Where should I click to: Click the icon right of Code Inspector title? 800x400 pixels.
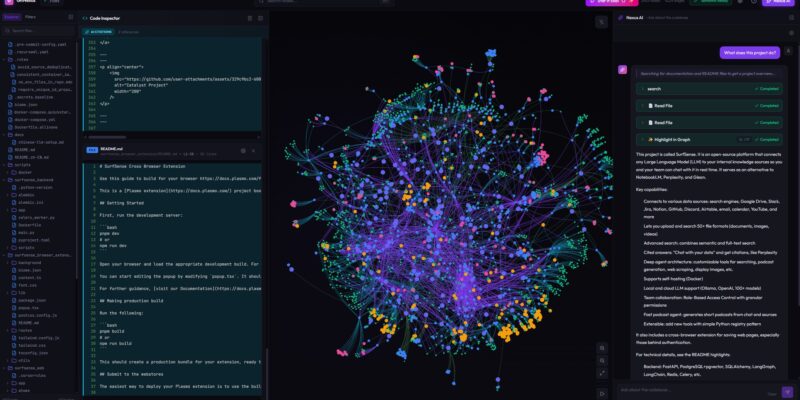coord(249,18)
